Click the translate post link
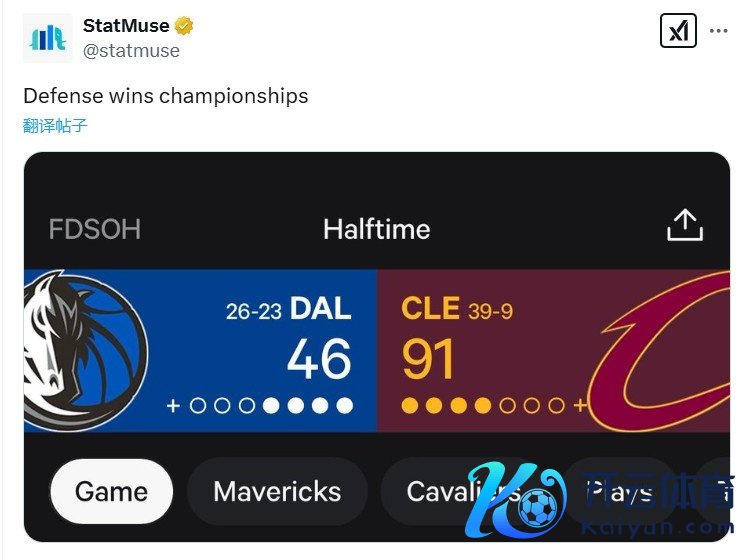The image size is (750, 560). (x=55, y=125)
